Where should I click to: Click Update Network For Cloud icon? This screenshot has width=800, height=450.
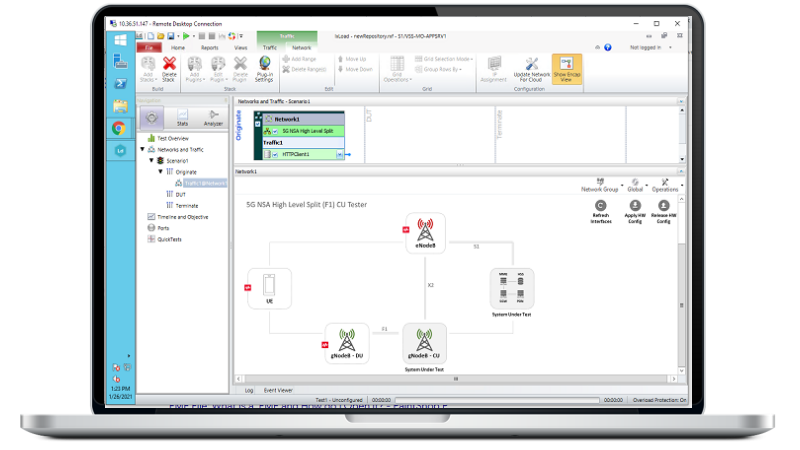(531, 68)
